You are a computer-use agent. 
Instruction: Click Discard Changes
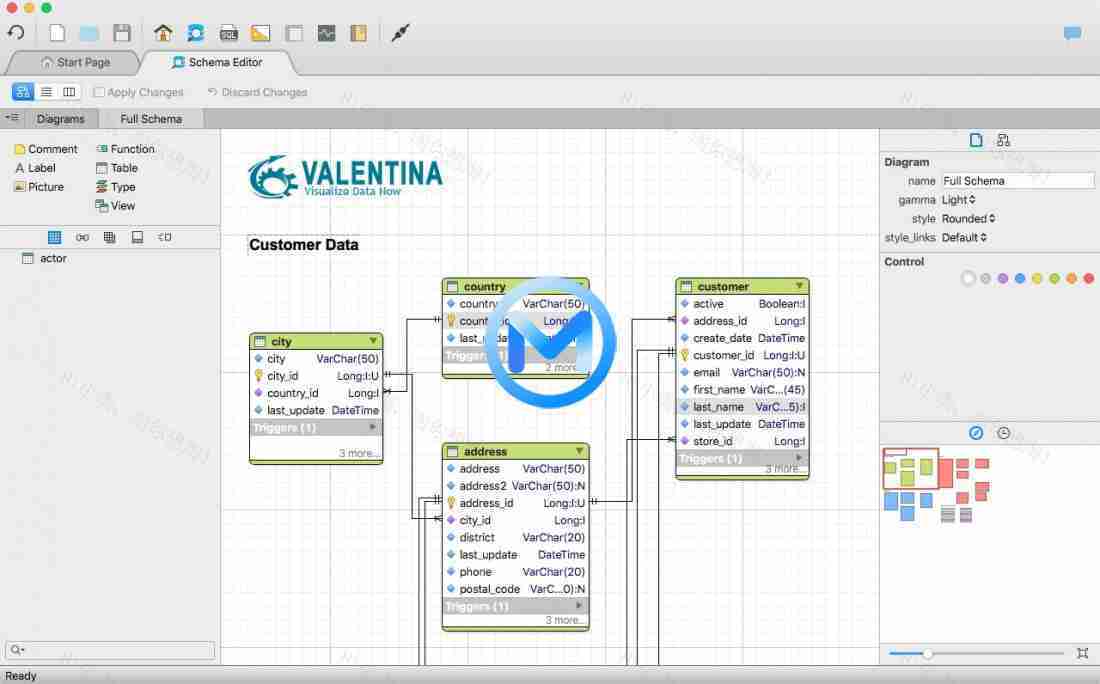(257, 92)
